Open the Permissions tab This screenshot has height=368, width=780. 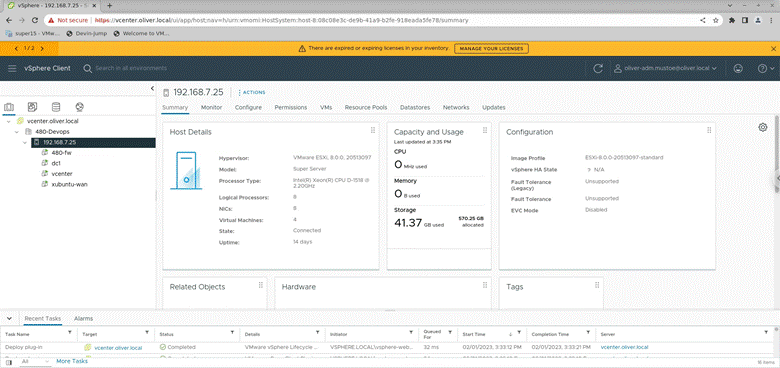291,107
